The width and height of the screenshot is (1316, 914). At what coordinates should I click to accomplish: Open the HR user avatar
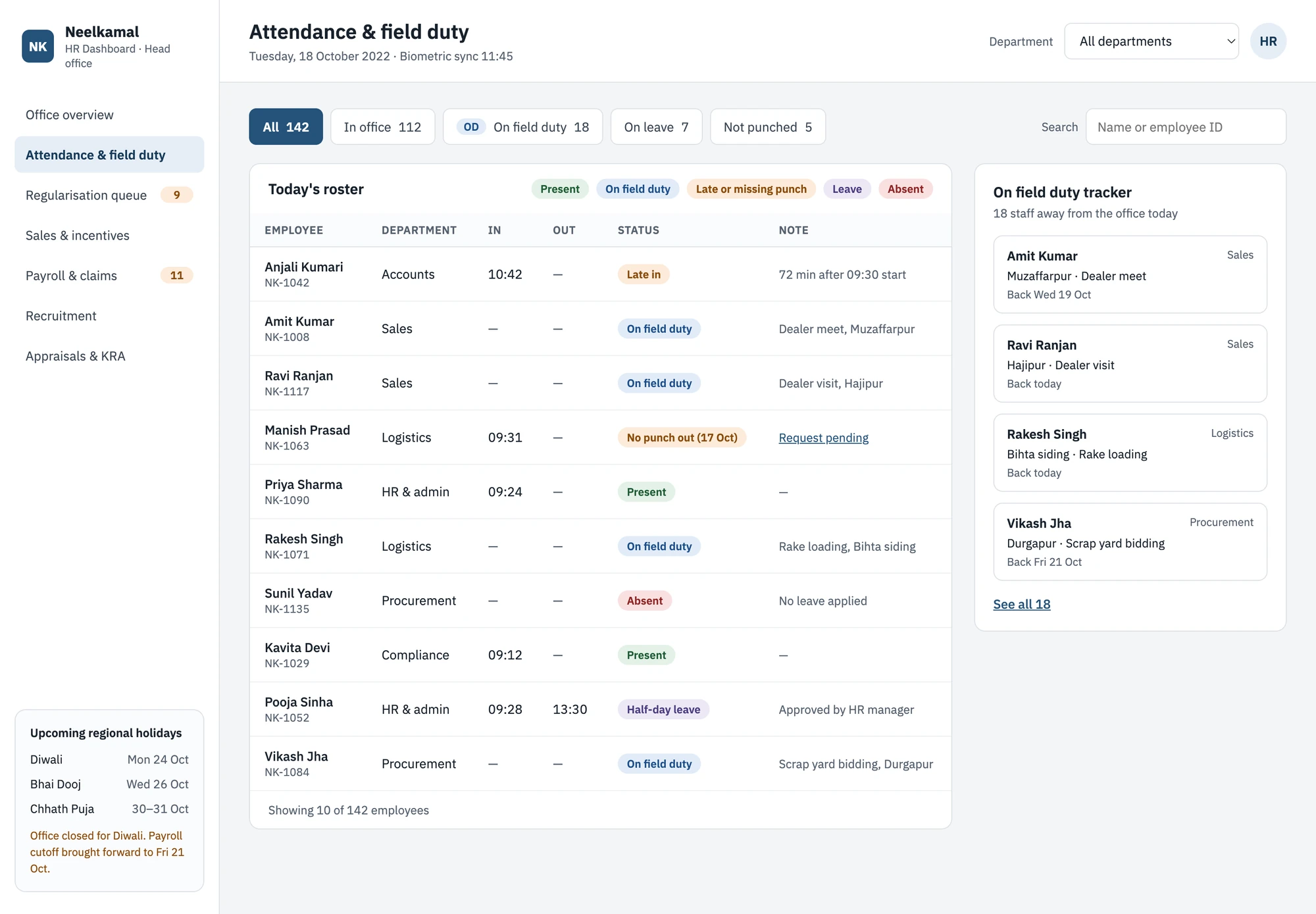(1268, 41)
